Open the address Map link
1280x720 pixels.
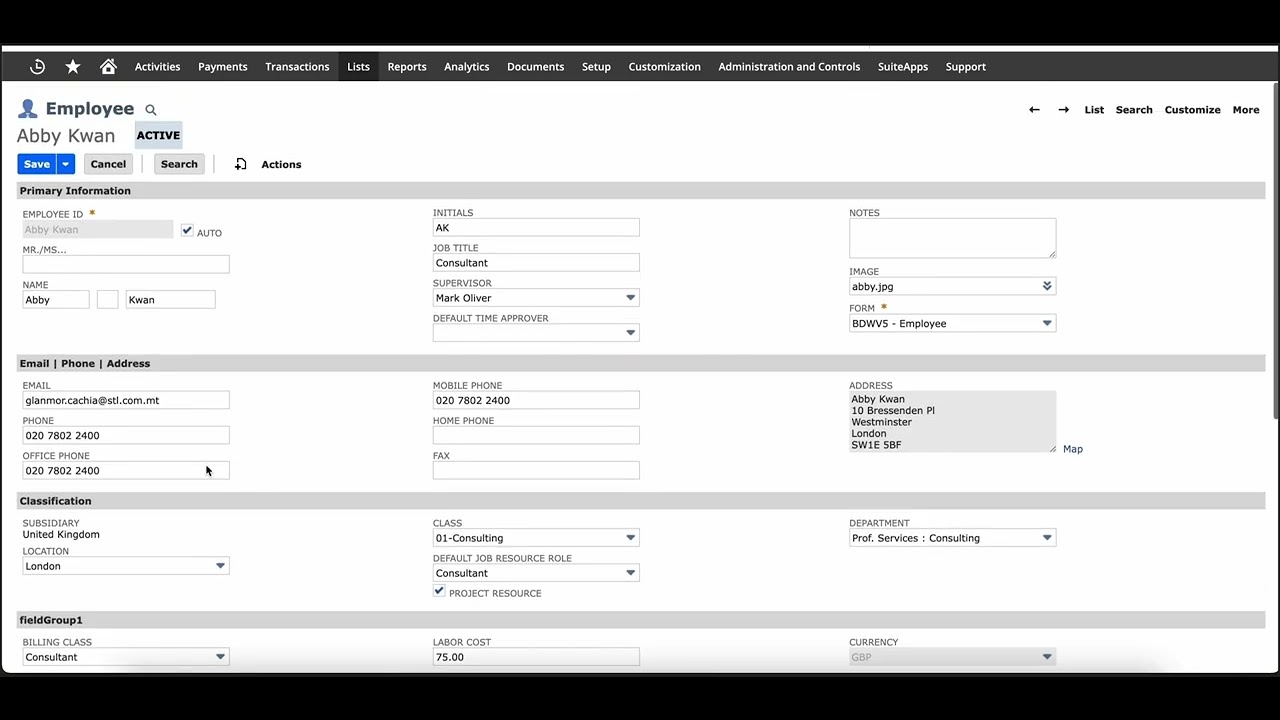[1072, 449]
